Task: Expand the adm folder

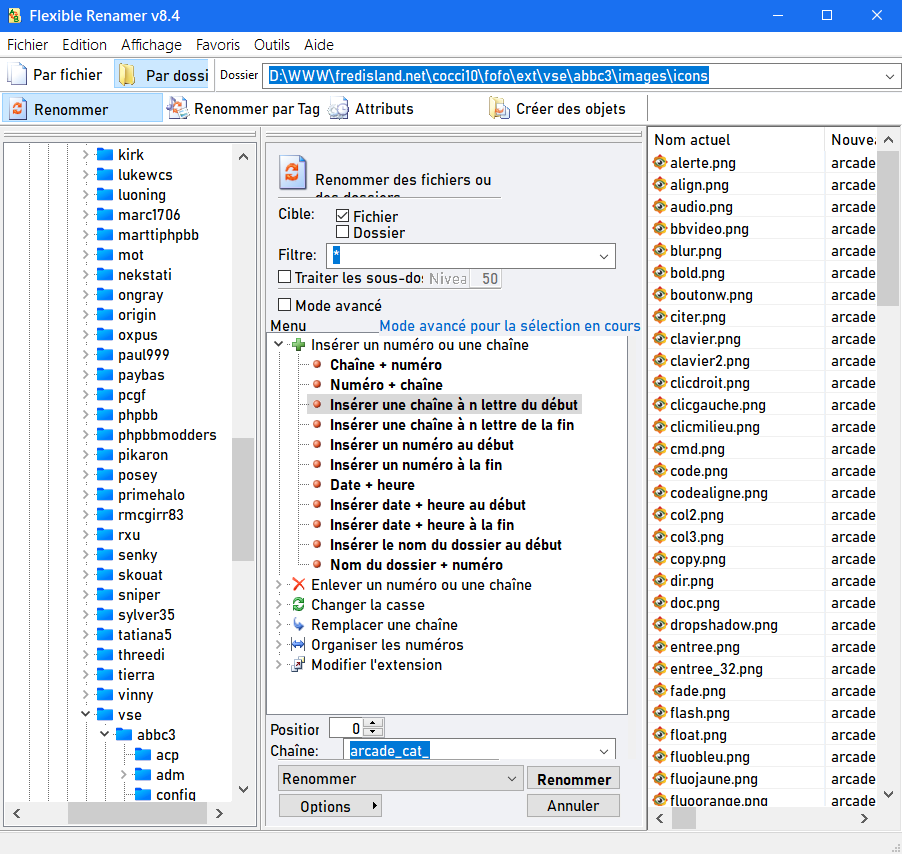Action: [x=123, y=775]
